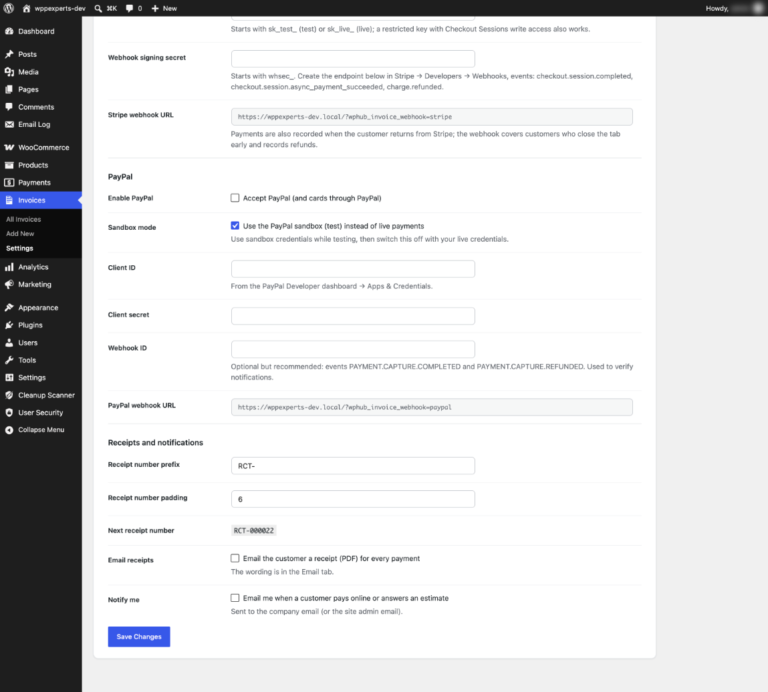The width and height of the screenshot is (768, 692).
Task: Open the Plugins menu label
Action: (30, 325)
